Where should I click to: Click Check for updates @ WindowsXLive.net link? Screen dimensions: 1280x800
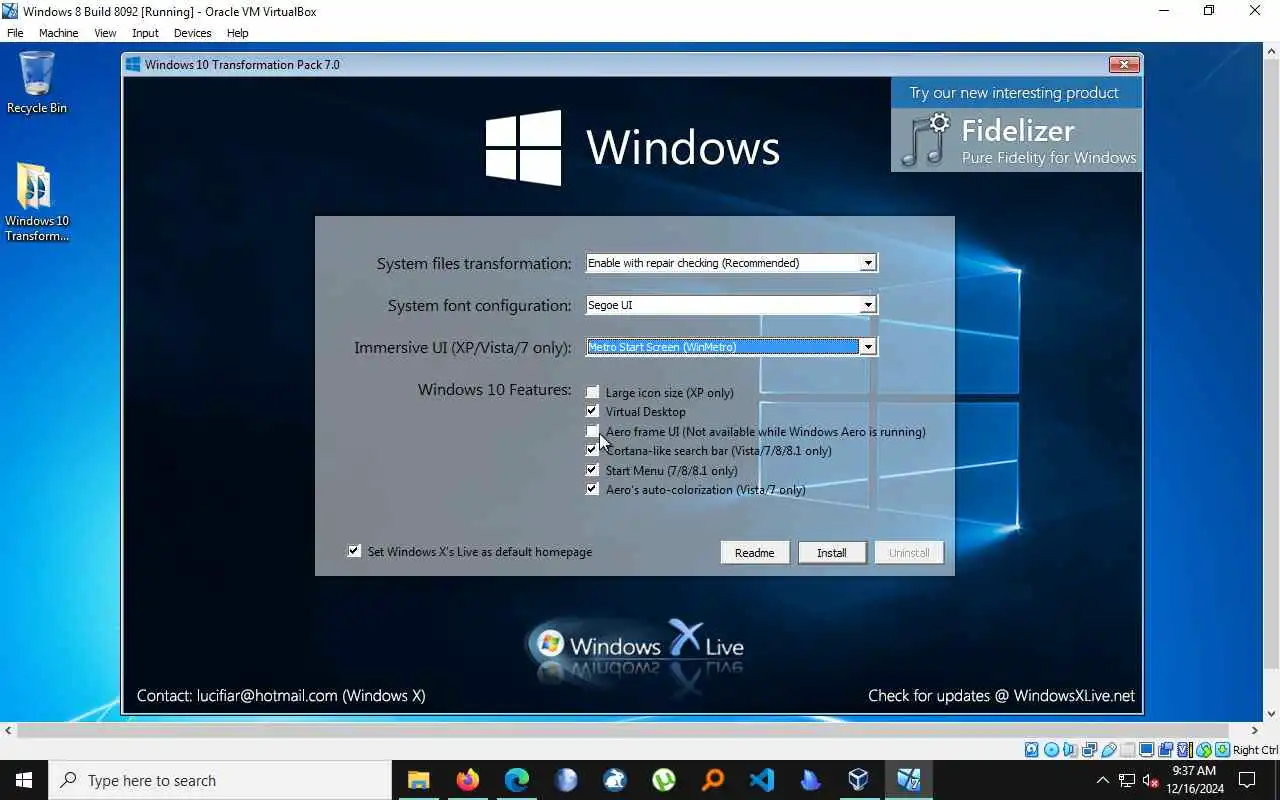1001,695
